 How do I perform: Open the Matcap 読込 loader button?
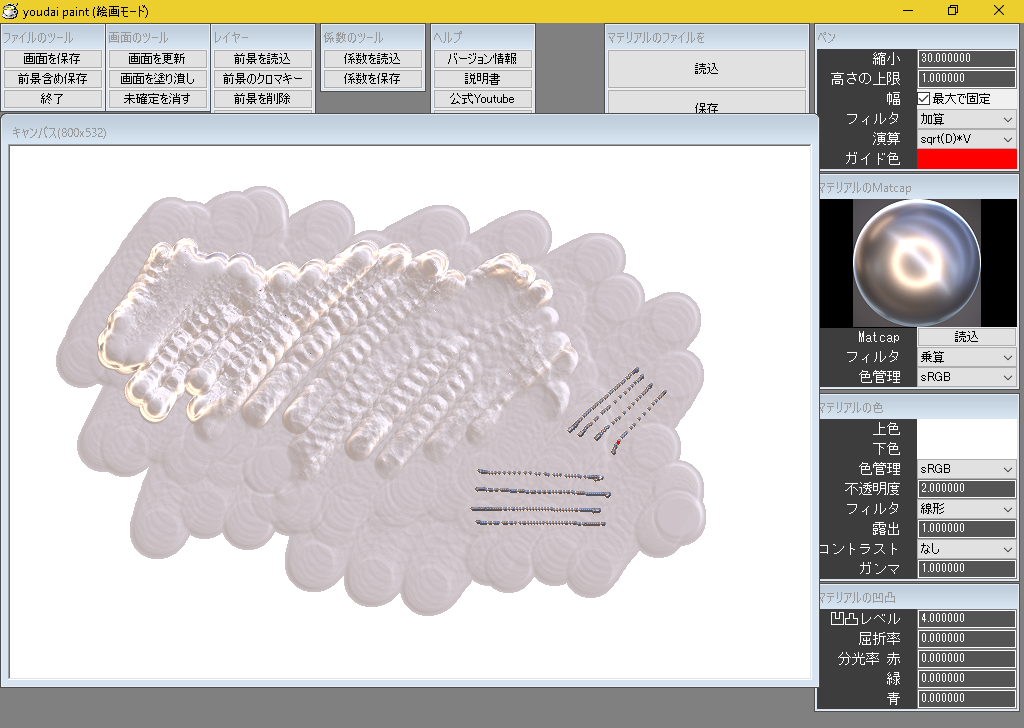[966, 337]
